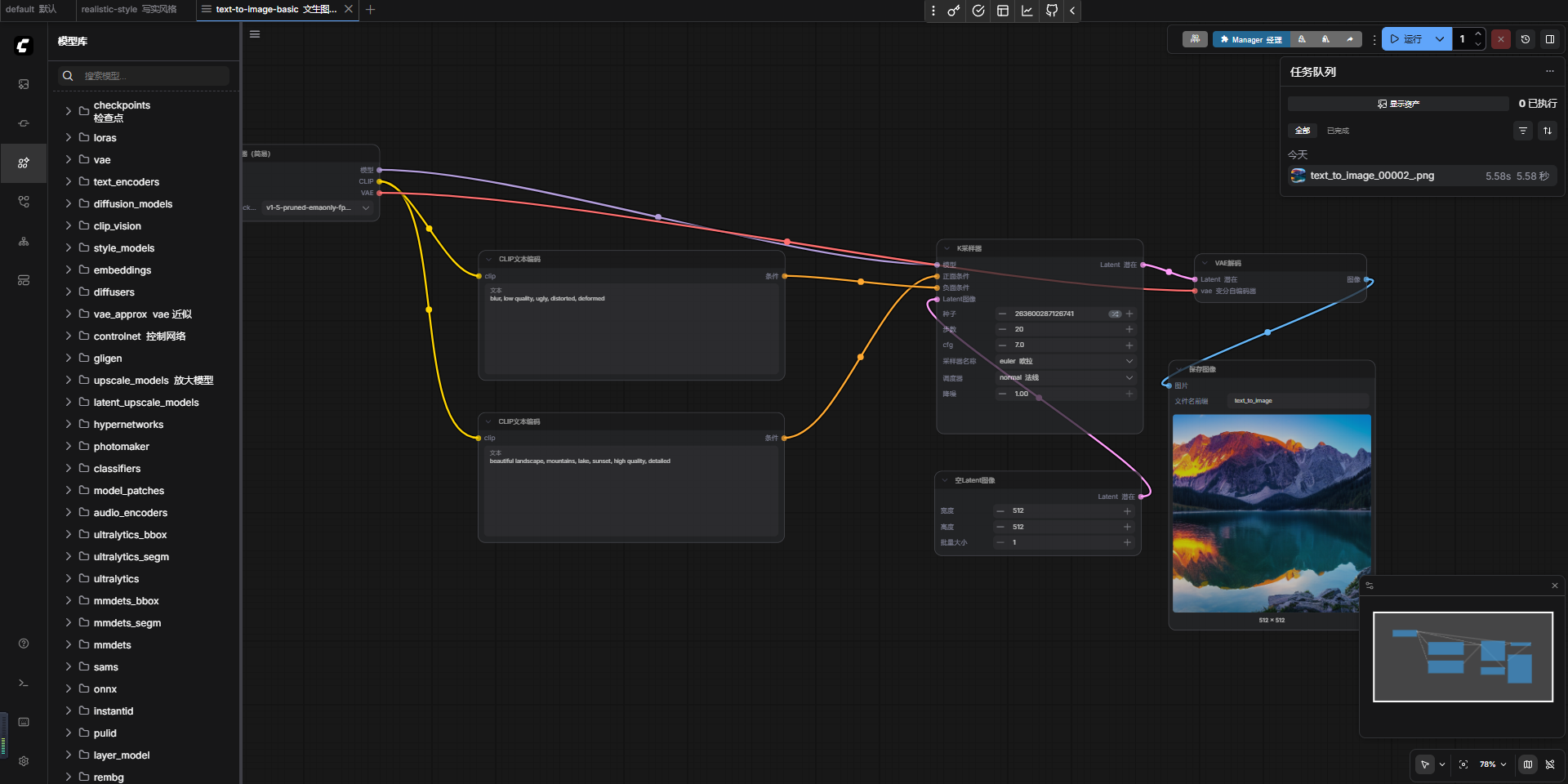1568x784 pixels.
Task: Toggle link visibility icon at bottom right
Action: click(x=1550, y=764)
